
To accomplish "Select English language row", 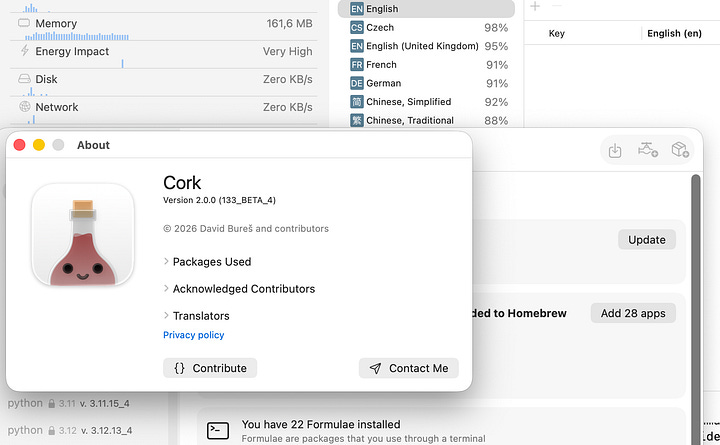I will pos(426,9).
